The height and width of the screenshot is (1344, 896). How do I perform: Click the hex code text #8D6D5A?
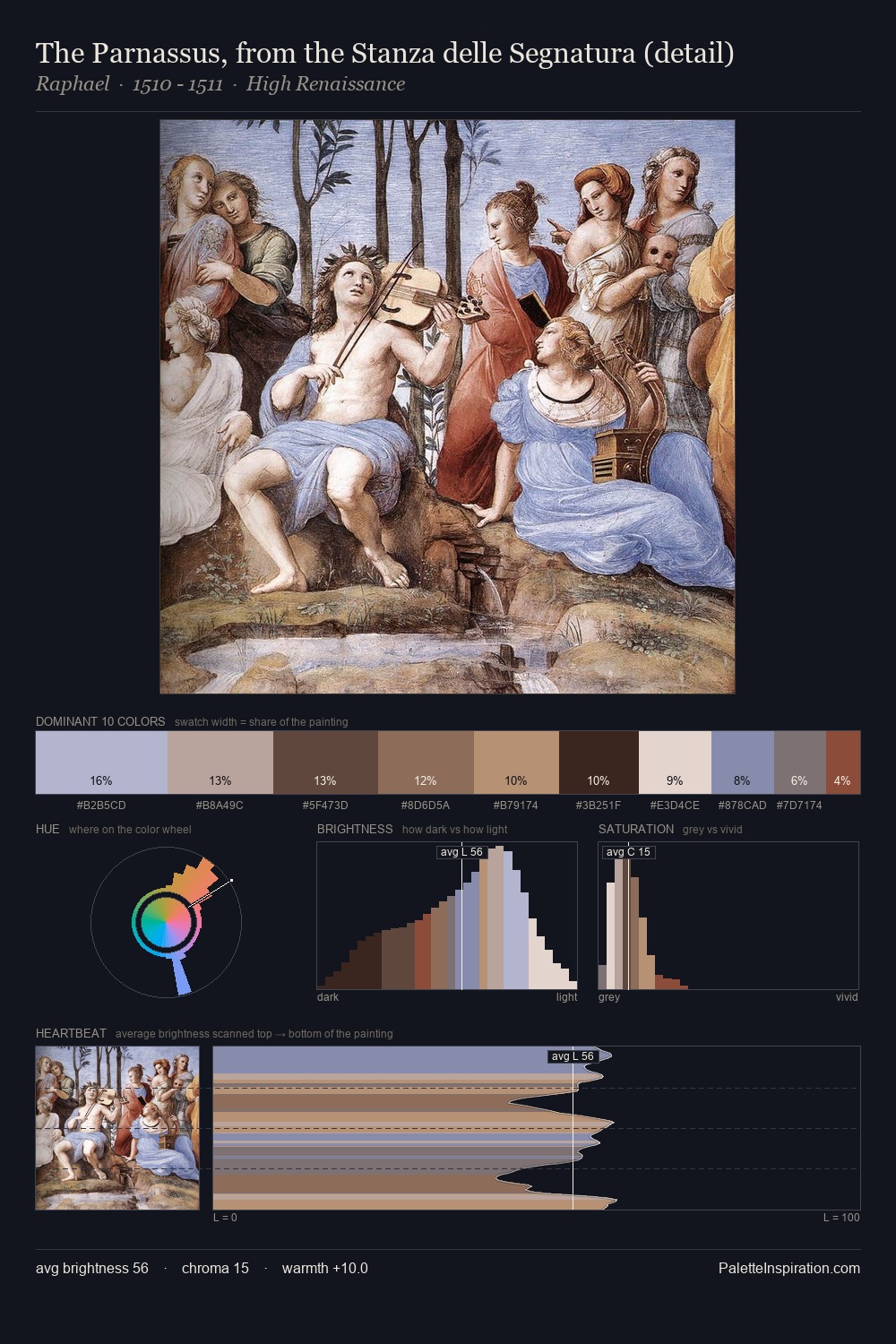(x=426, y=806)
